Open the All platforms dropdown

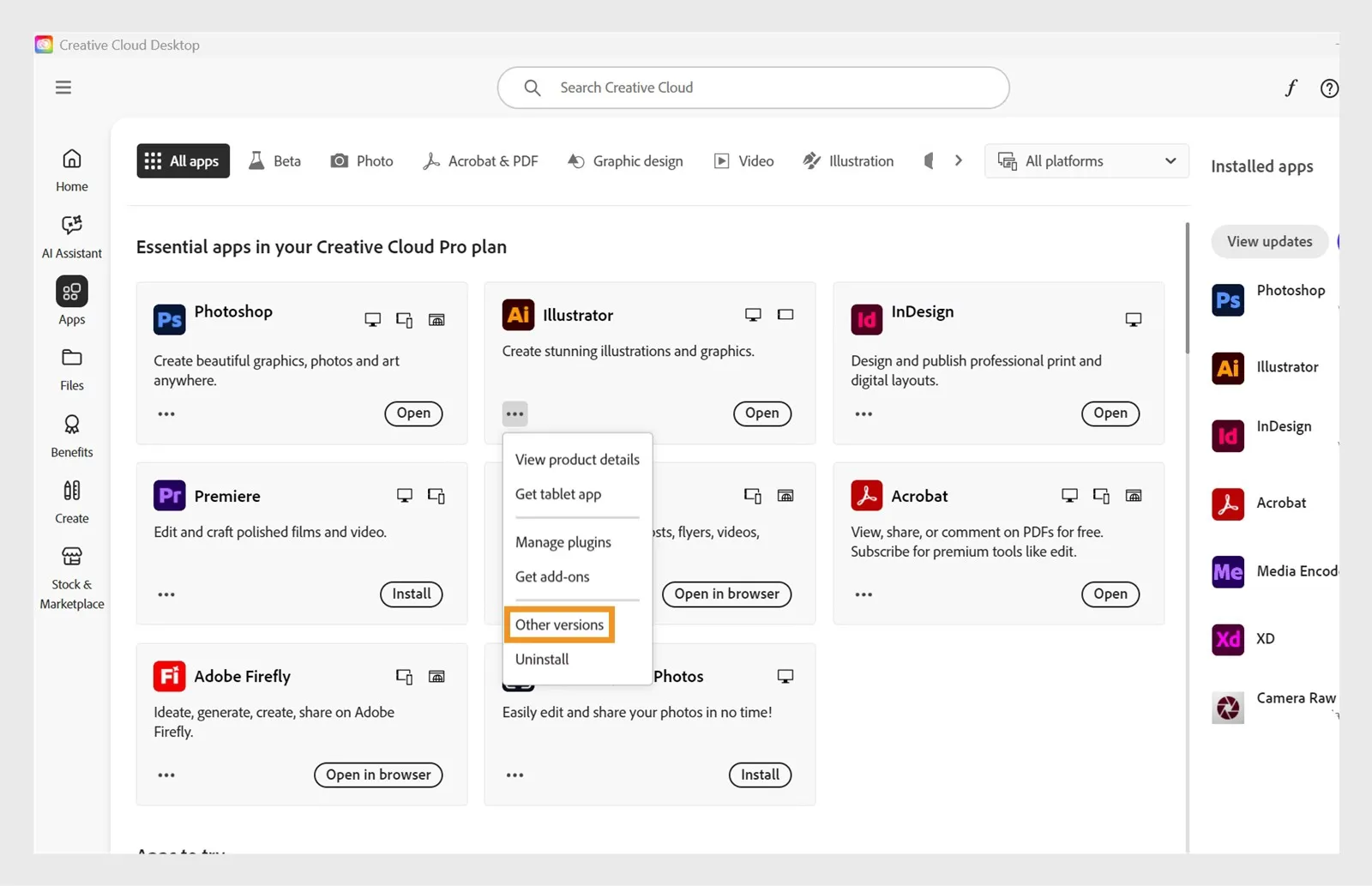pos(1086,161)
